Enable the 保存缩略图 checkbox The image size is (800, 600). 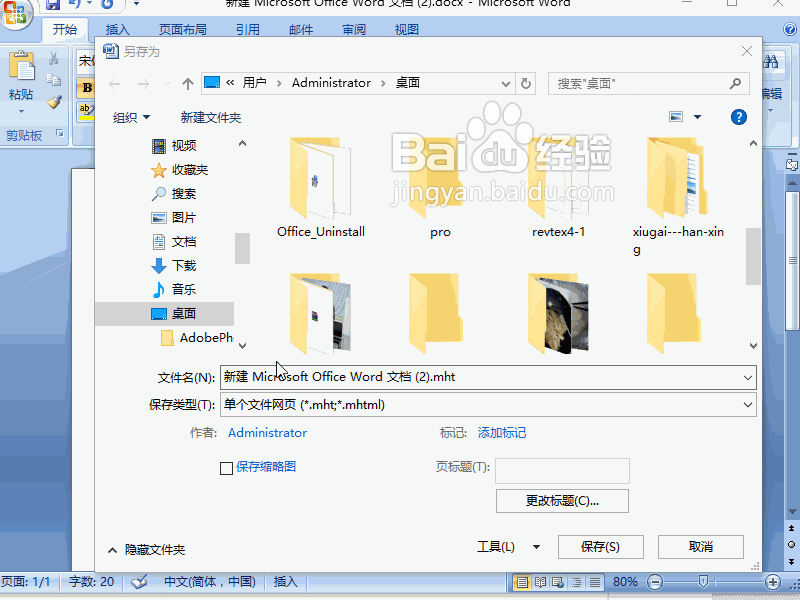point(225,468)
